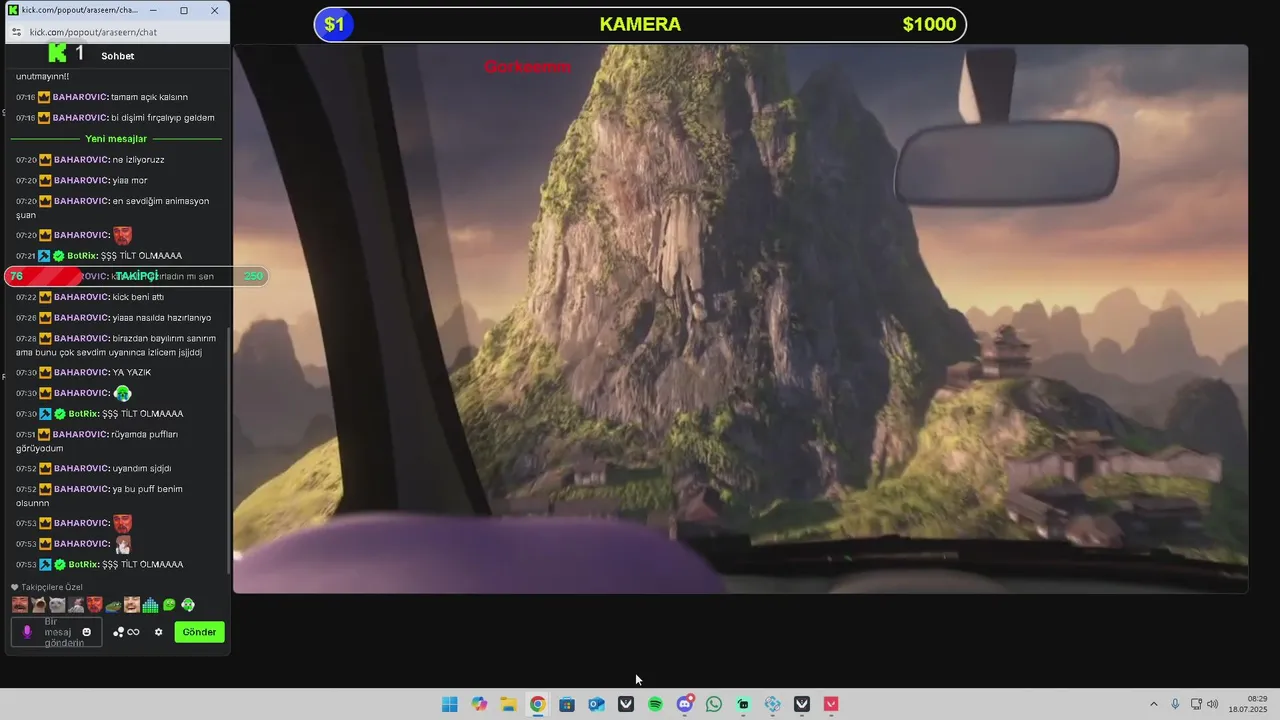This screenshot has height=720, width=1280.
Task: Click the purple microphone icon in message box
Action: [x=27, y=632]
